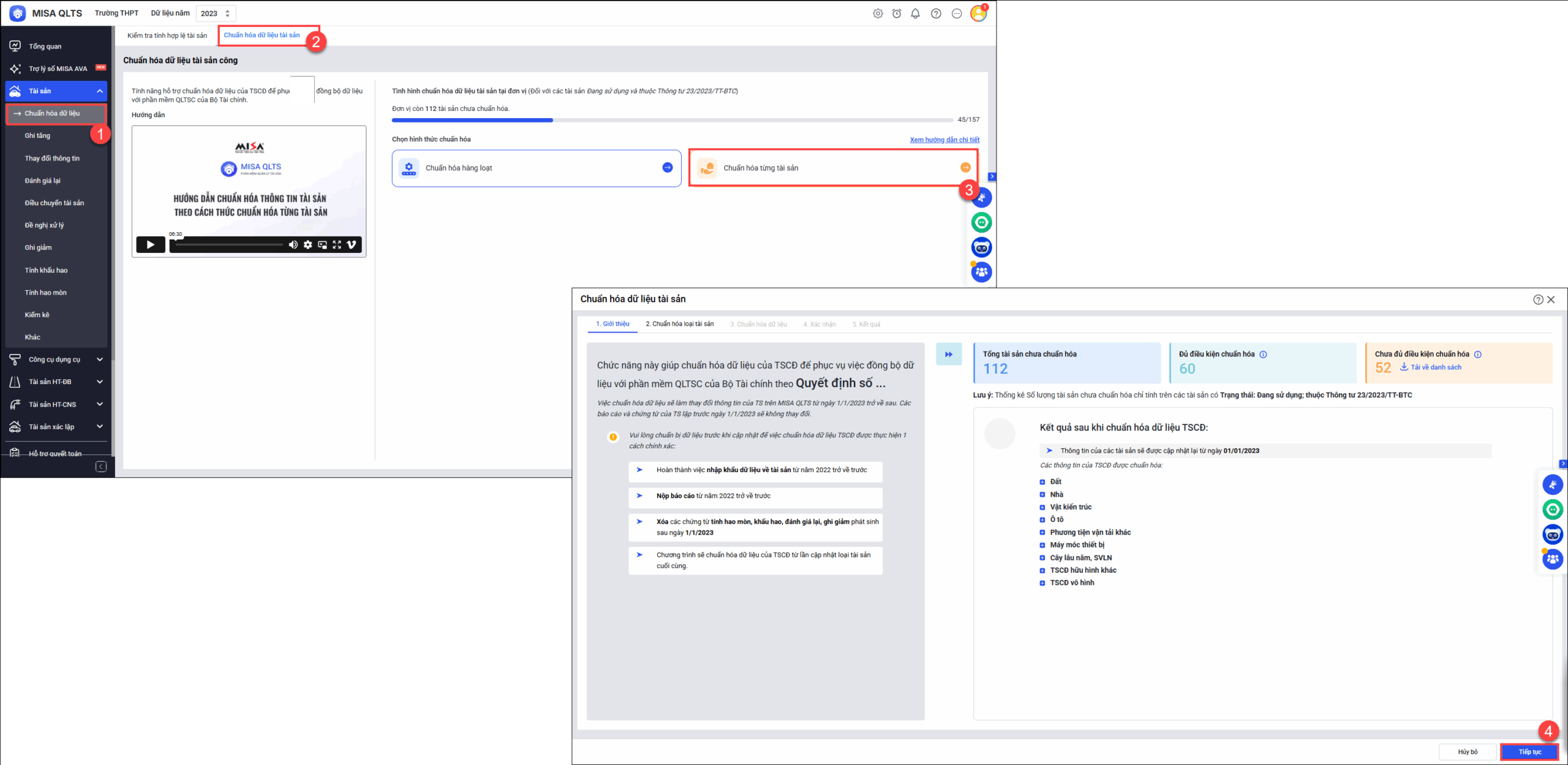Expand Công cụ dụng cụ sidebar menu
This screenshot has width=1568, height=765.
click(x=99, y=360)
